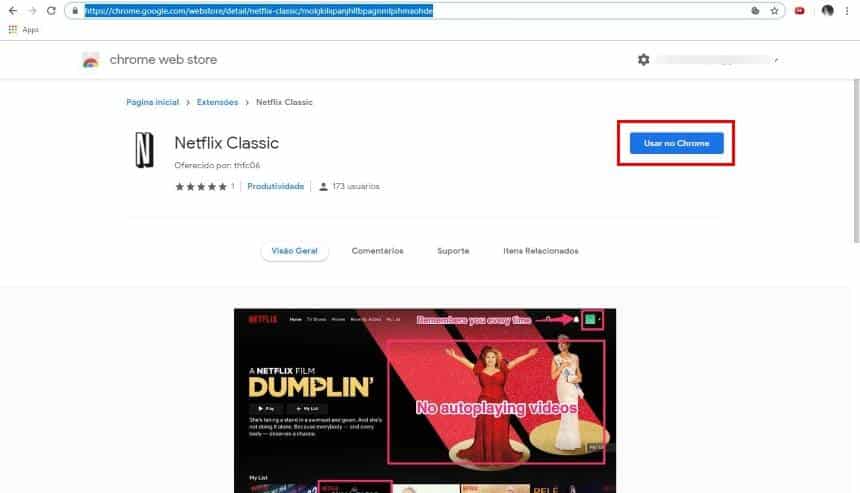Click the chrome web store title text
Image resolution: width=860 pixels, height=493 pixels.
point(163,59)
